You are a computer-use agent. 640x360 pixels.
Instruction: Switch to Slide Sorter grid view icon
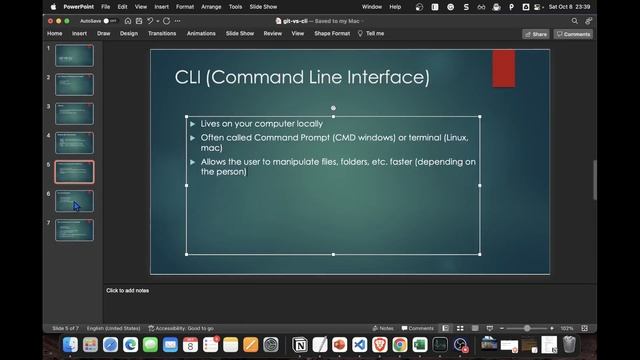[460, 328]
